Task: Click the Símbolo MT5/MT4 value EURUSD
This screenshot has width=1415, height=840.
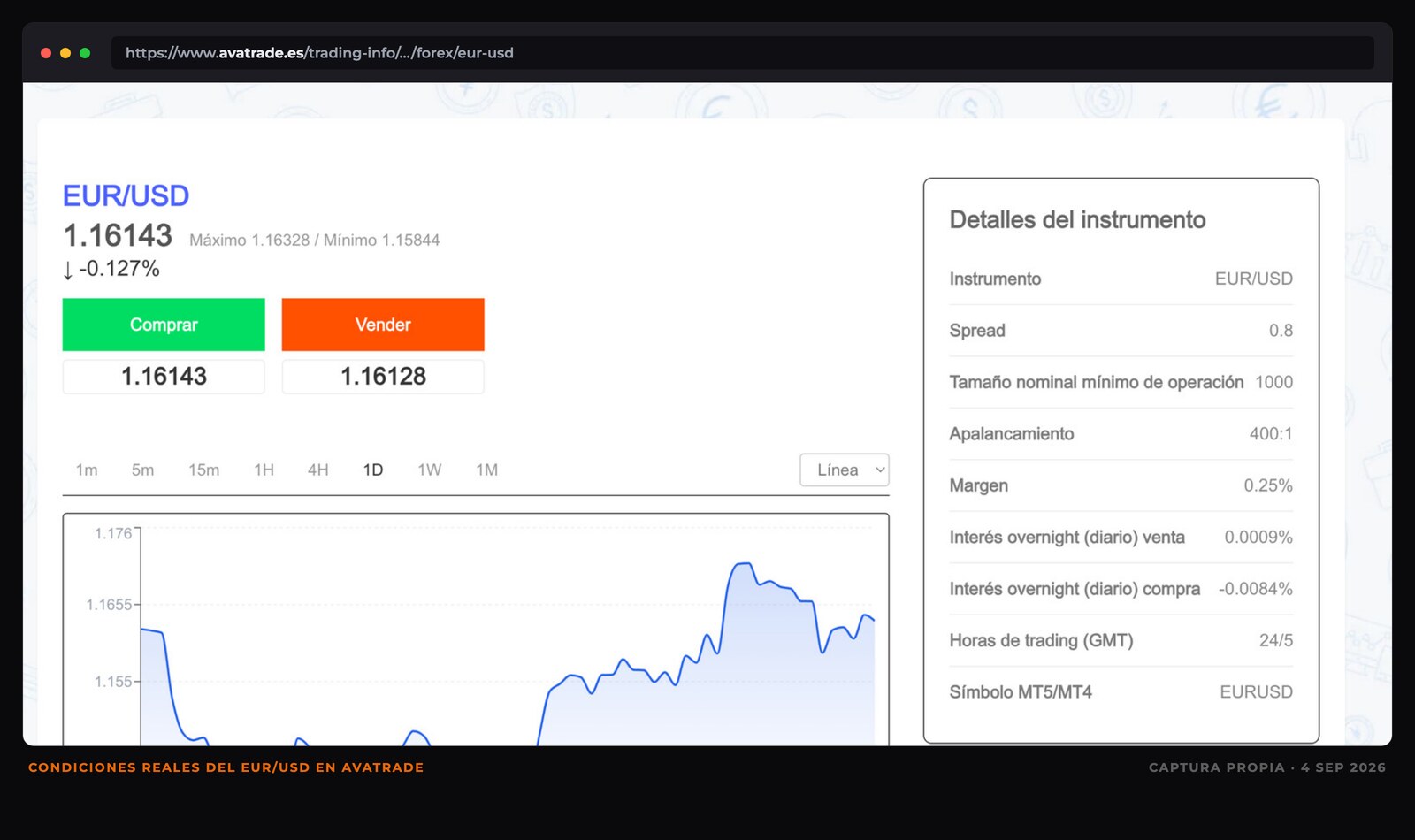Action: (1256, 692)
